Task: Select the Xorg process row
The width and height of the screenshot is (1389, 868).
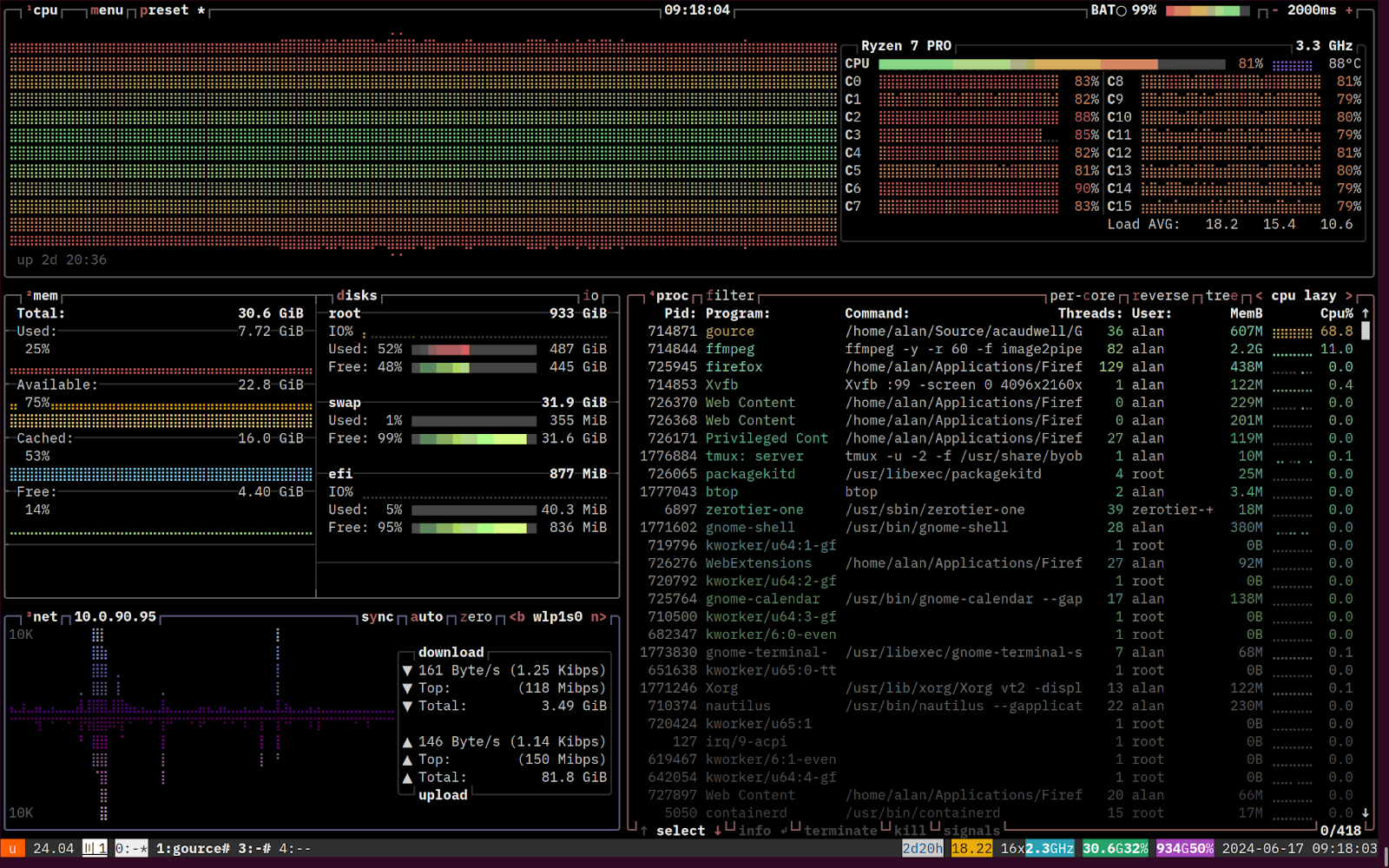Action: point(998,688)
